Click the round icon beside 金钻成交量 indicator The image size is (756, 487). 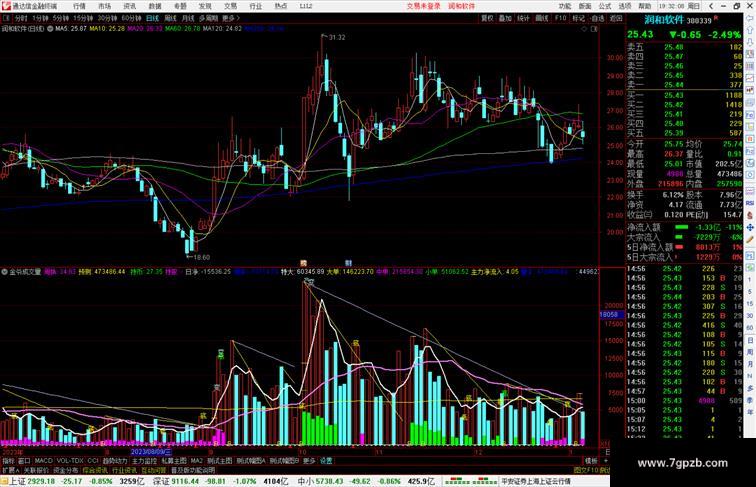point(4,272)
